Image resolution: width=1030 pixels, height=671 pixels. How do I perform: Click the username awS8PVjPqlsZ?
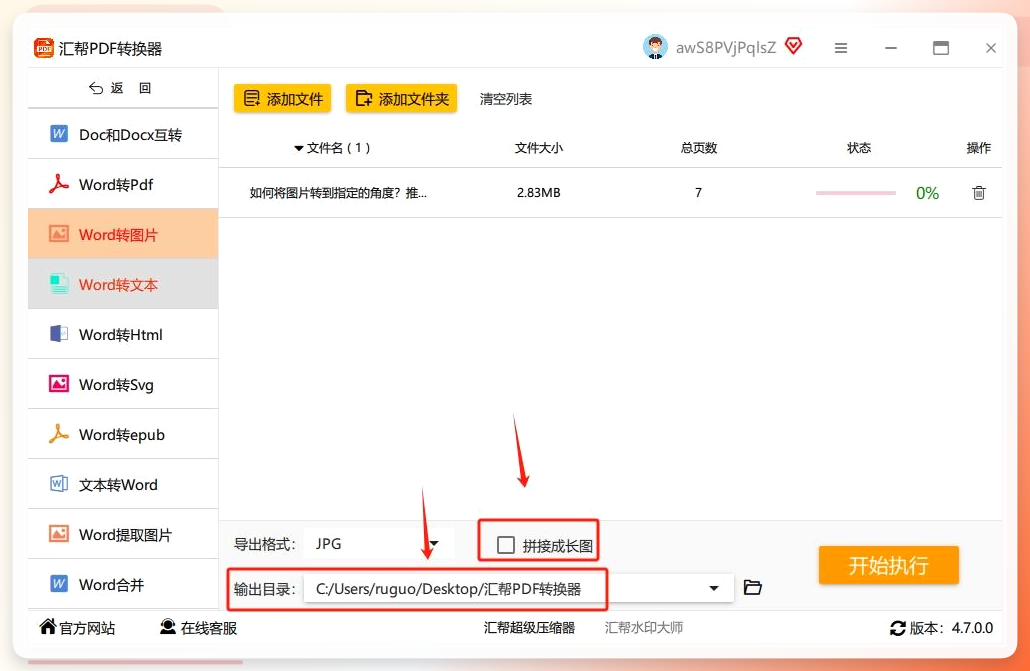(x=726, y=47)
